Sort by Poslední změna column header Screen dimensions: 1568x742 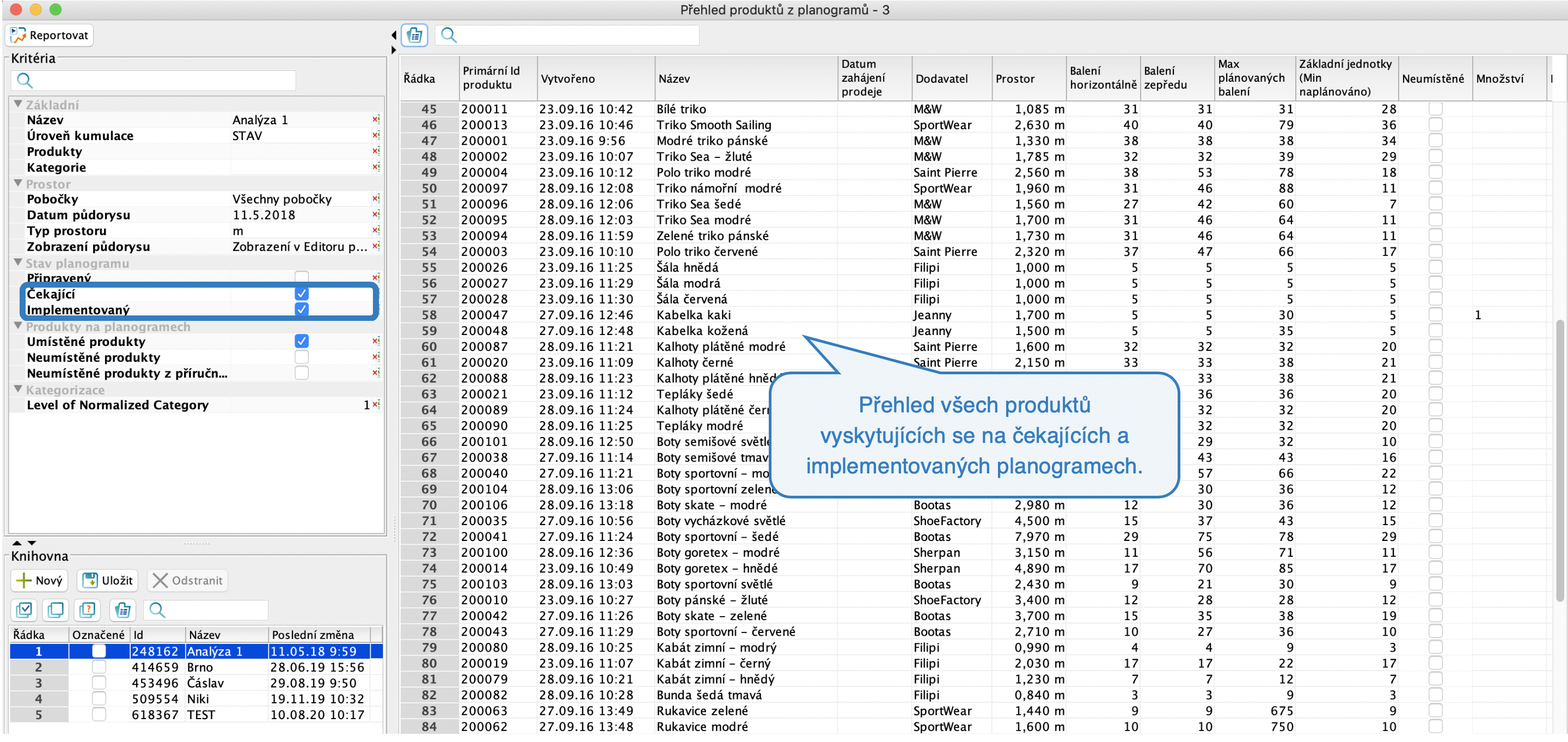pos(320,635)
